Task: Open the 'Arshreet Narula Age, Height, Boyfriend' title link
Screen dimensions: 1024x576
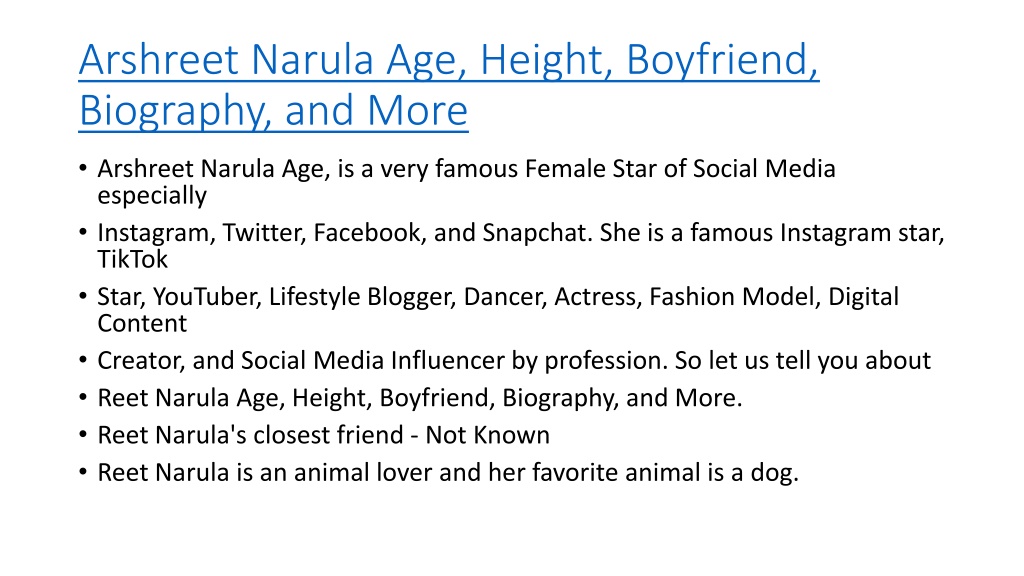Action: coord(449,60)
